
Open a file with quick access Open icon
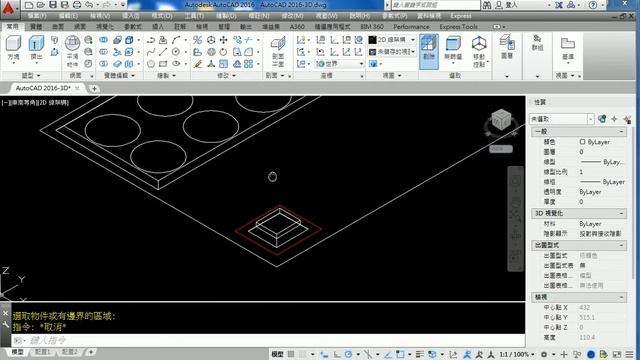(40, 5)
